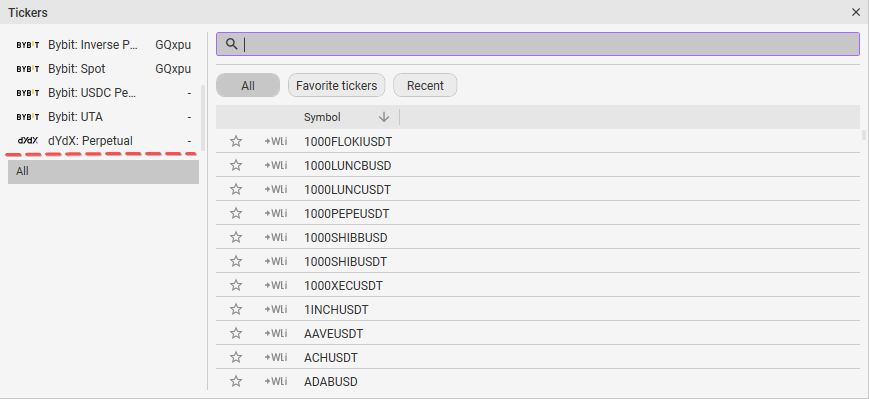Image resolution: width=869 pixels, height=399 pixels.
Task: Star ACHUSDT as a favorite ticker
Action: pos(236,357)
